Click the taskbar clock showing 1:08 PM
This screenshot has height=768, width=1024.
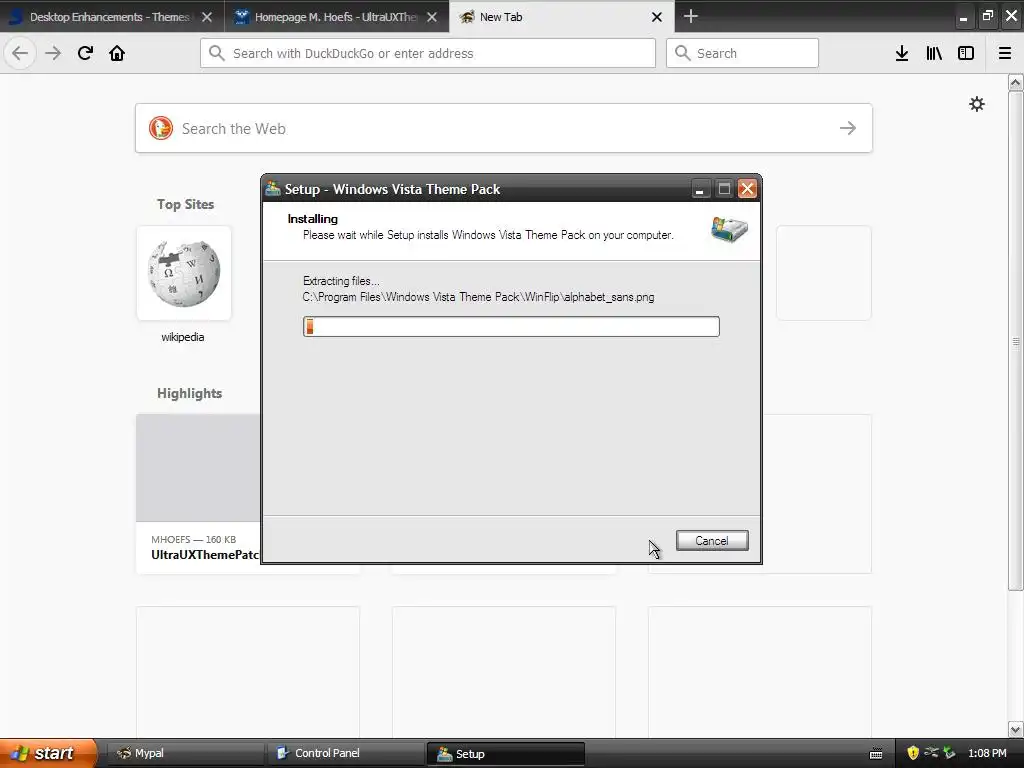987,753
